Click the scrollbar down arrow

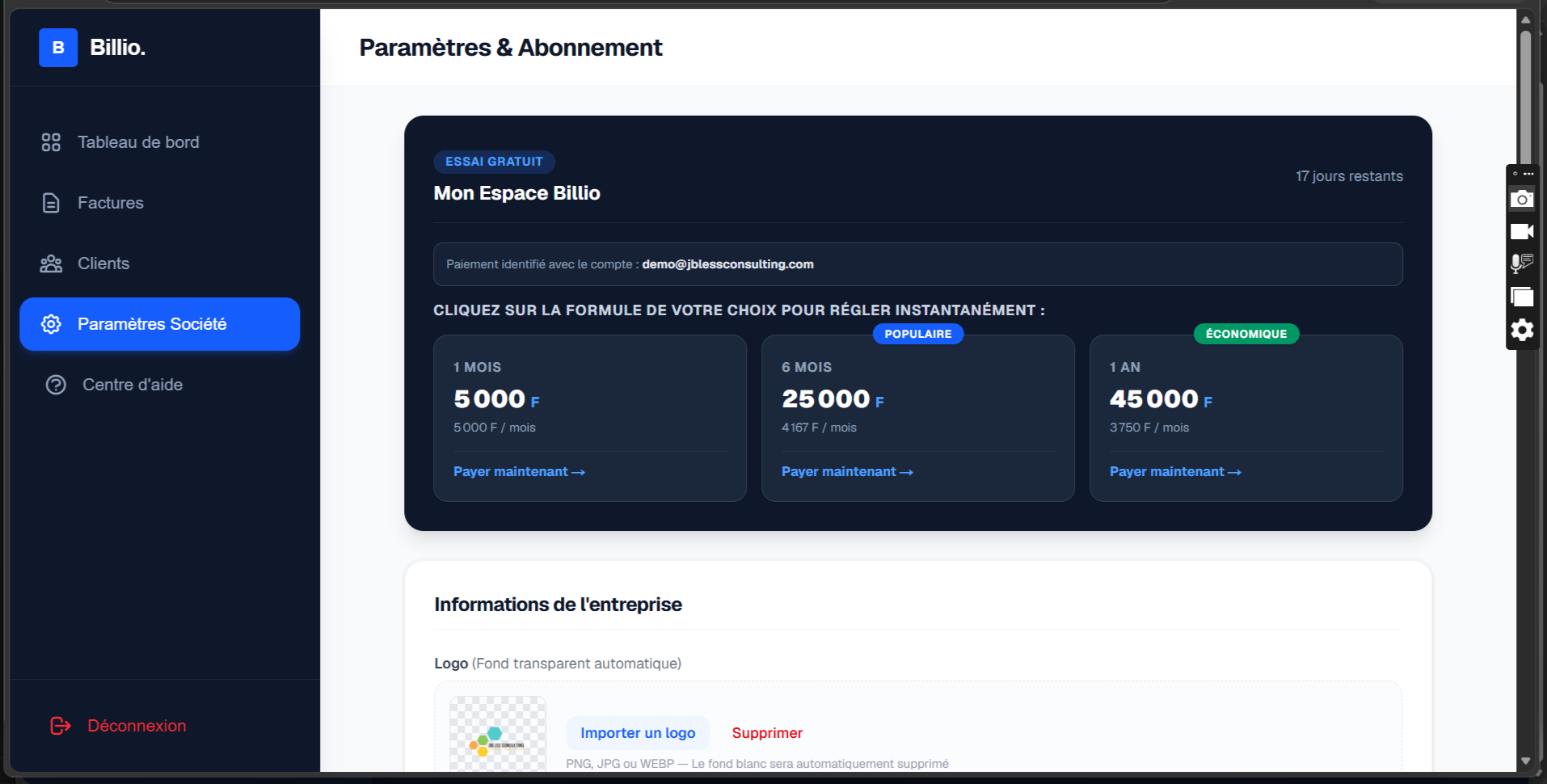[1525, 761]
